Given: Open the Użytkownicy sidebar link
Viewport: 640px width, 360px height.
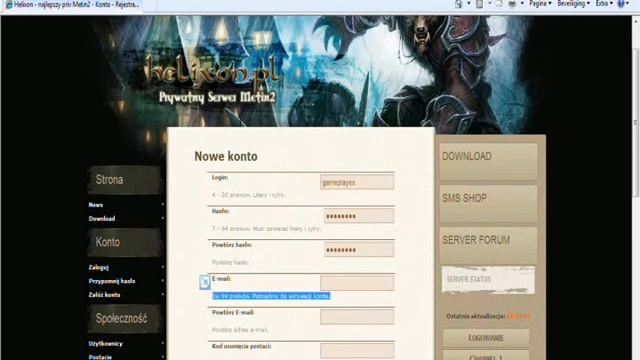Looking at the screenshot, I should tap(105, 344).
